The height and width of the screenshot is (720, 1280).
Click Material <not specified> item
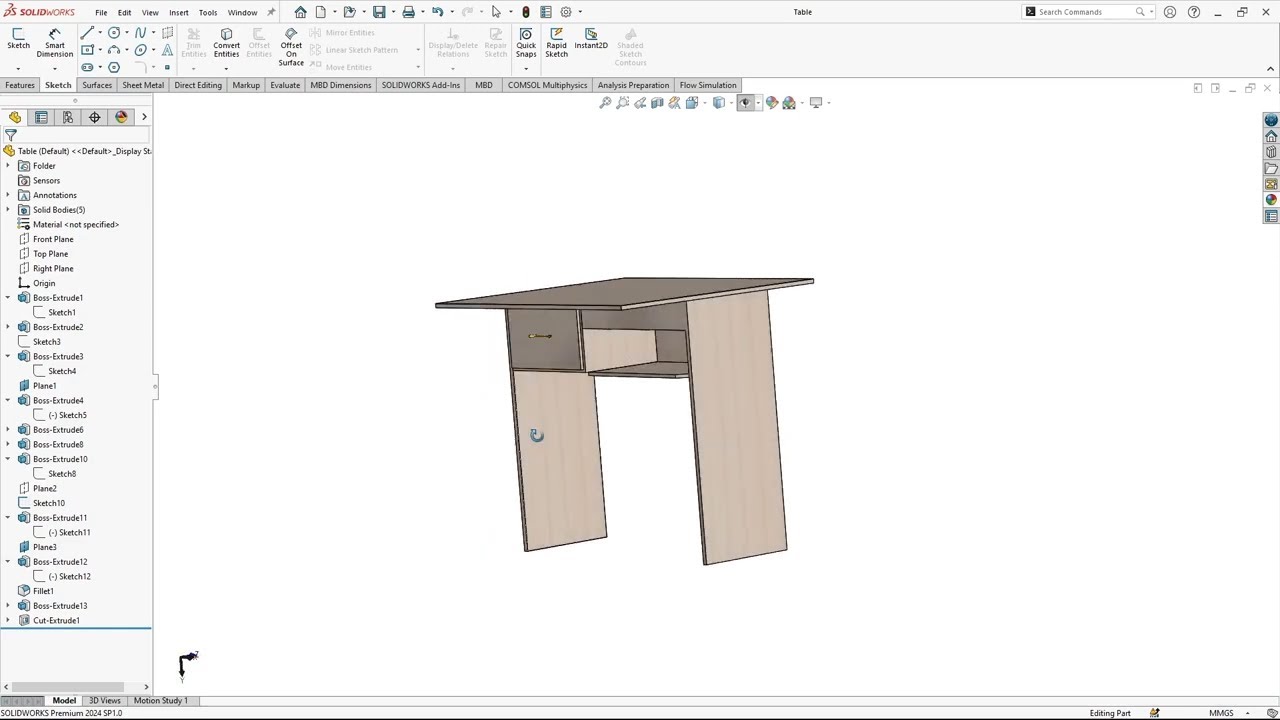click(x=76, y=224)
